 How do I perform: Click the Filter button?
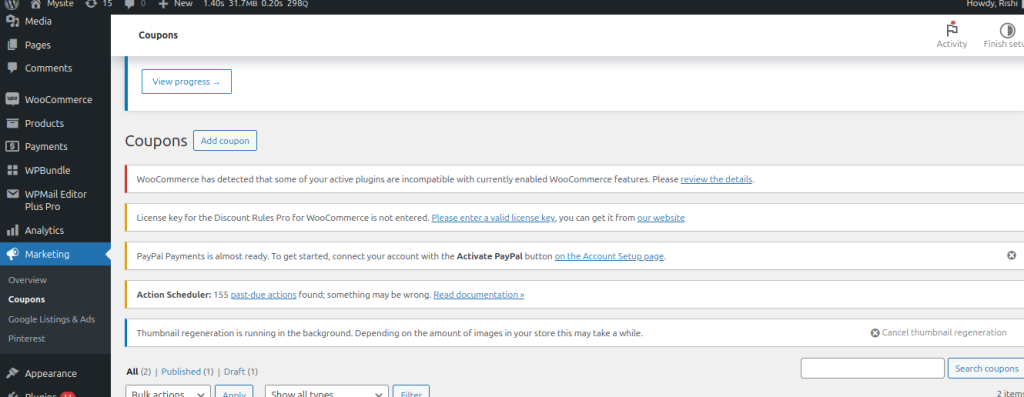click(411, 392)
